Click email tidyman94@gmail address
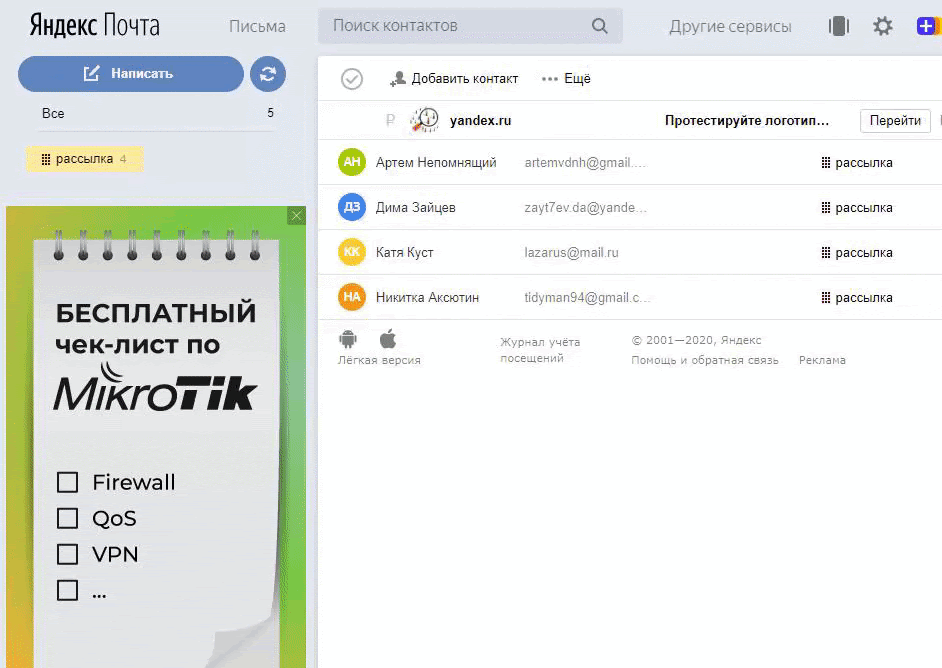The image size is (942, 668). click(587, 298)
